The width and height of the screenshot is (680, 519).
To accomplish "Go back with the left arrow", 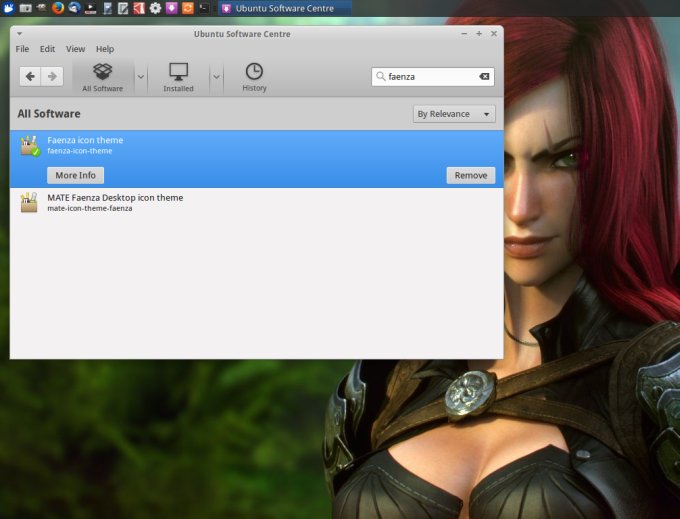I will point(30,76).
